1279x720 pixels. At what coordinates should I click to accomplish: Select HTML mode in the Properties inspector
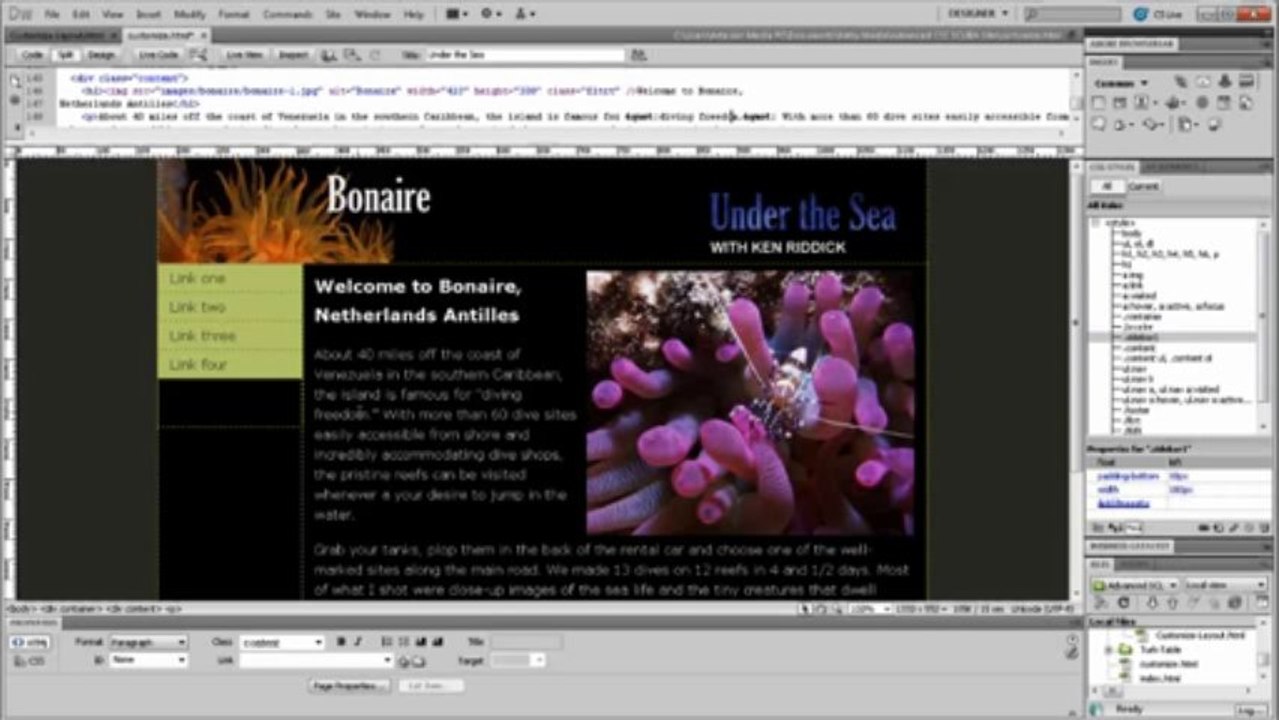coord(30,642)
